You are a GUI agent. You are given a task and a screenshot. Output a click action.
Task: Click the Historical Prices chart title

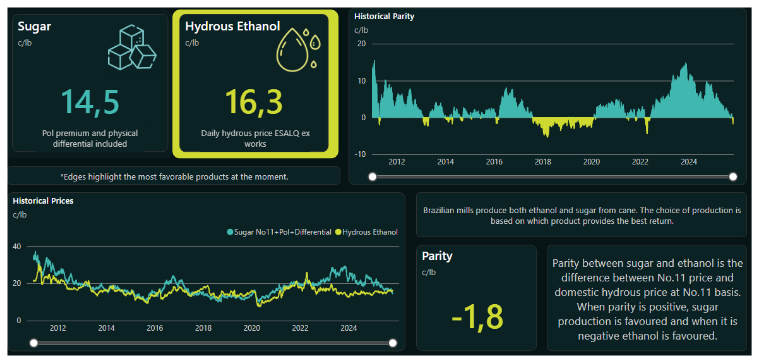[43, 200]
